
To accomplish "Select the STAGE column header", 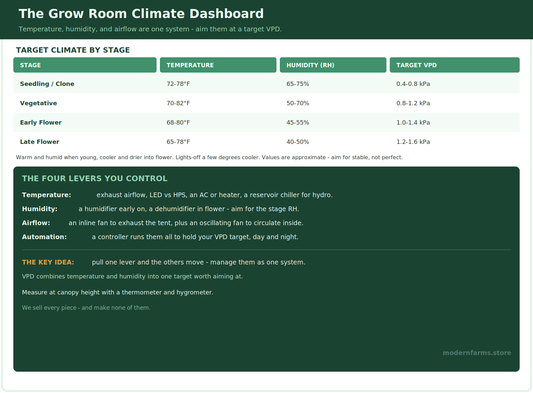I will point(85,65).
